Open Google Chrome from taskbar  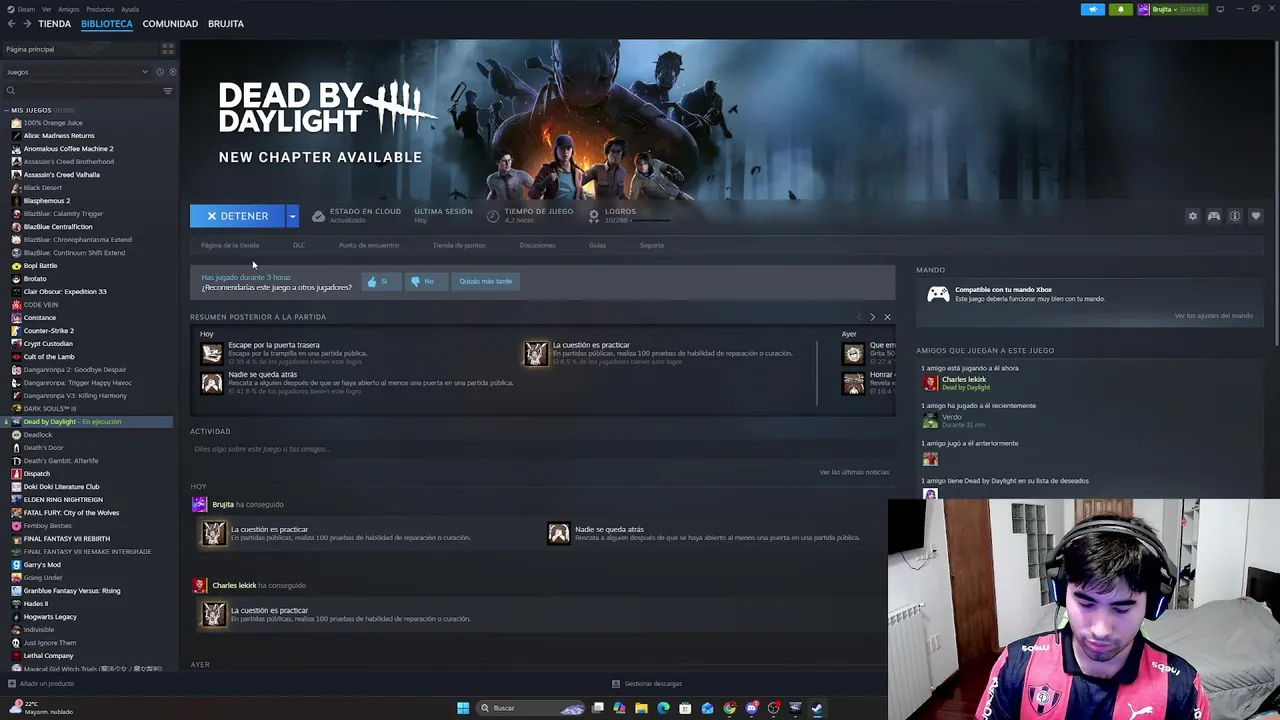coord(729,708)
